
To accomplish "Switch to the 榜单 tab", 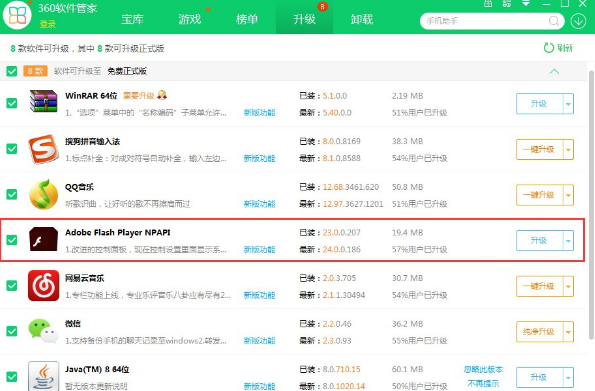I will click(247, 19).
